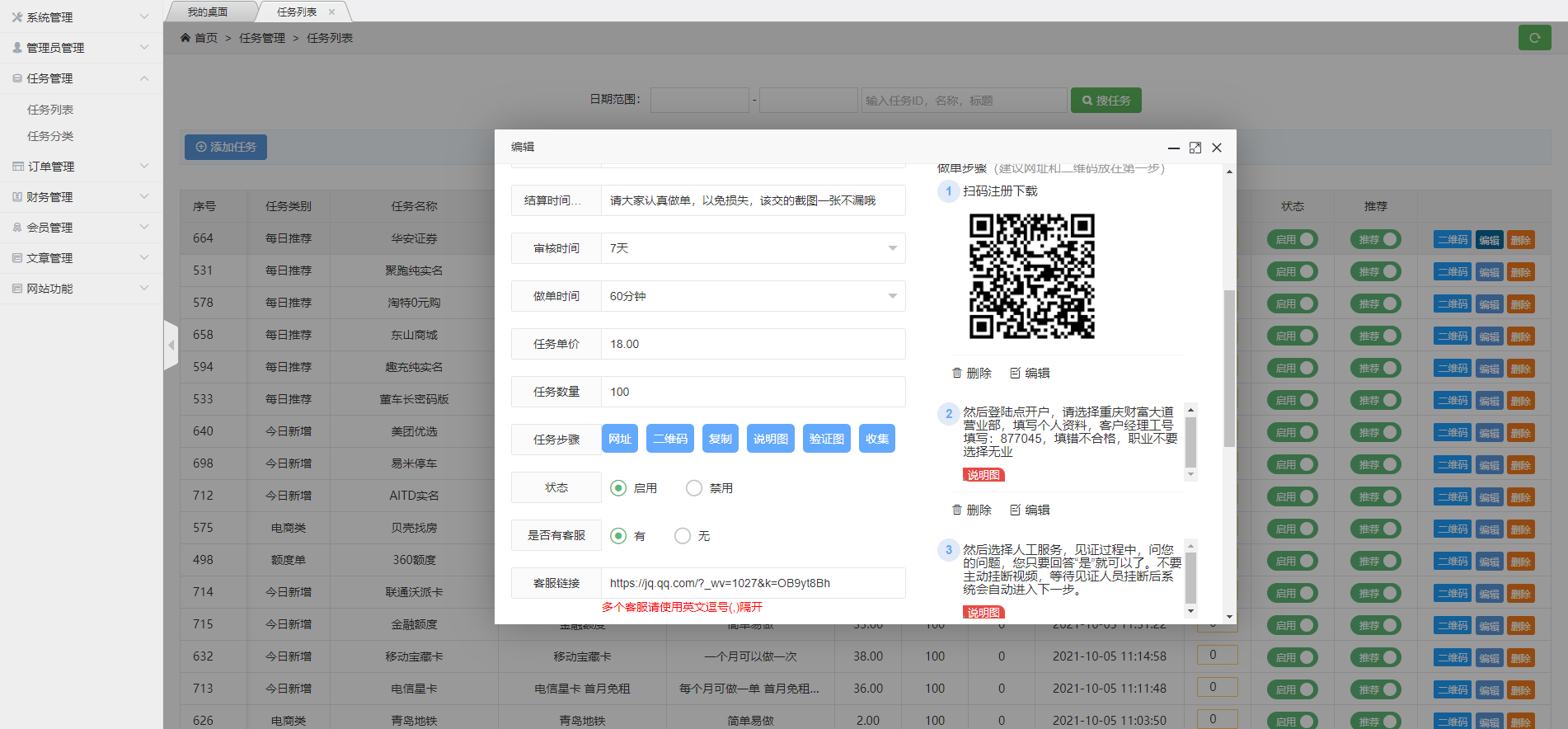Click 会员管理 icon in sidebar
Image resolution: width=1568 pixels, height=729 pixels.
click(17, 227)
